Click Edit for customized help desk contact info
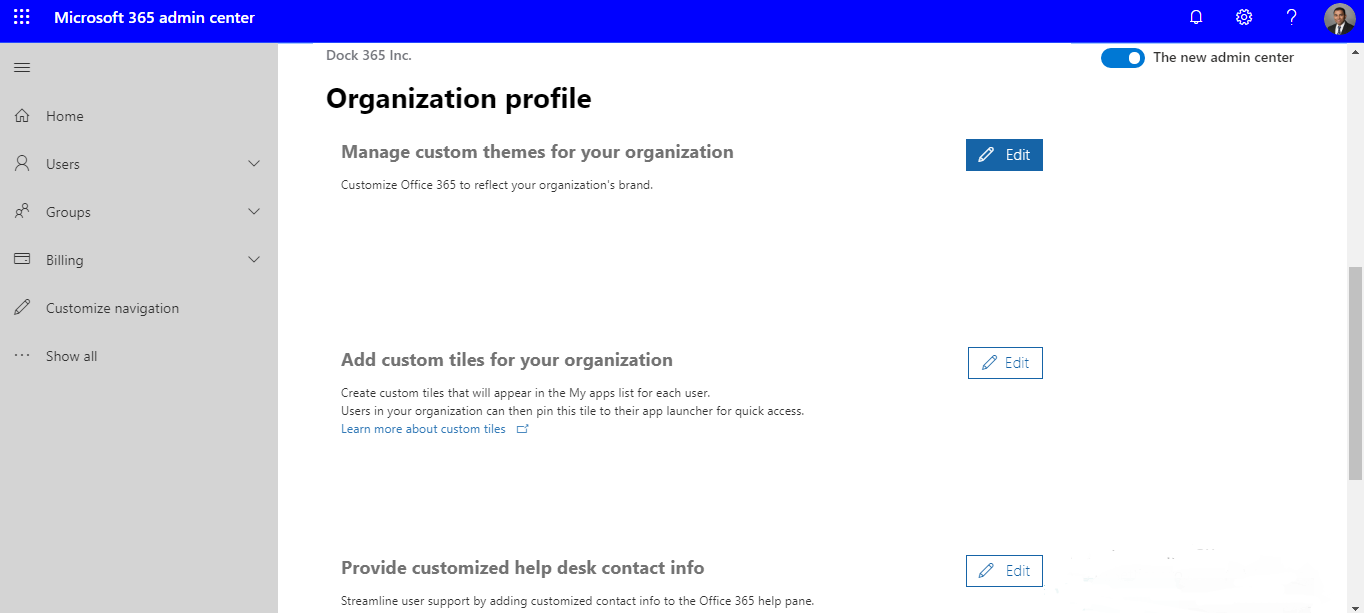 (1004, 570)
